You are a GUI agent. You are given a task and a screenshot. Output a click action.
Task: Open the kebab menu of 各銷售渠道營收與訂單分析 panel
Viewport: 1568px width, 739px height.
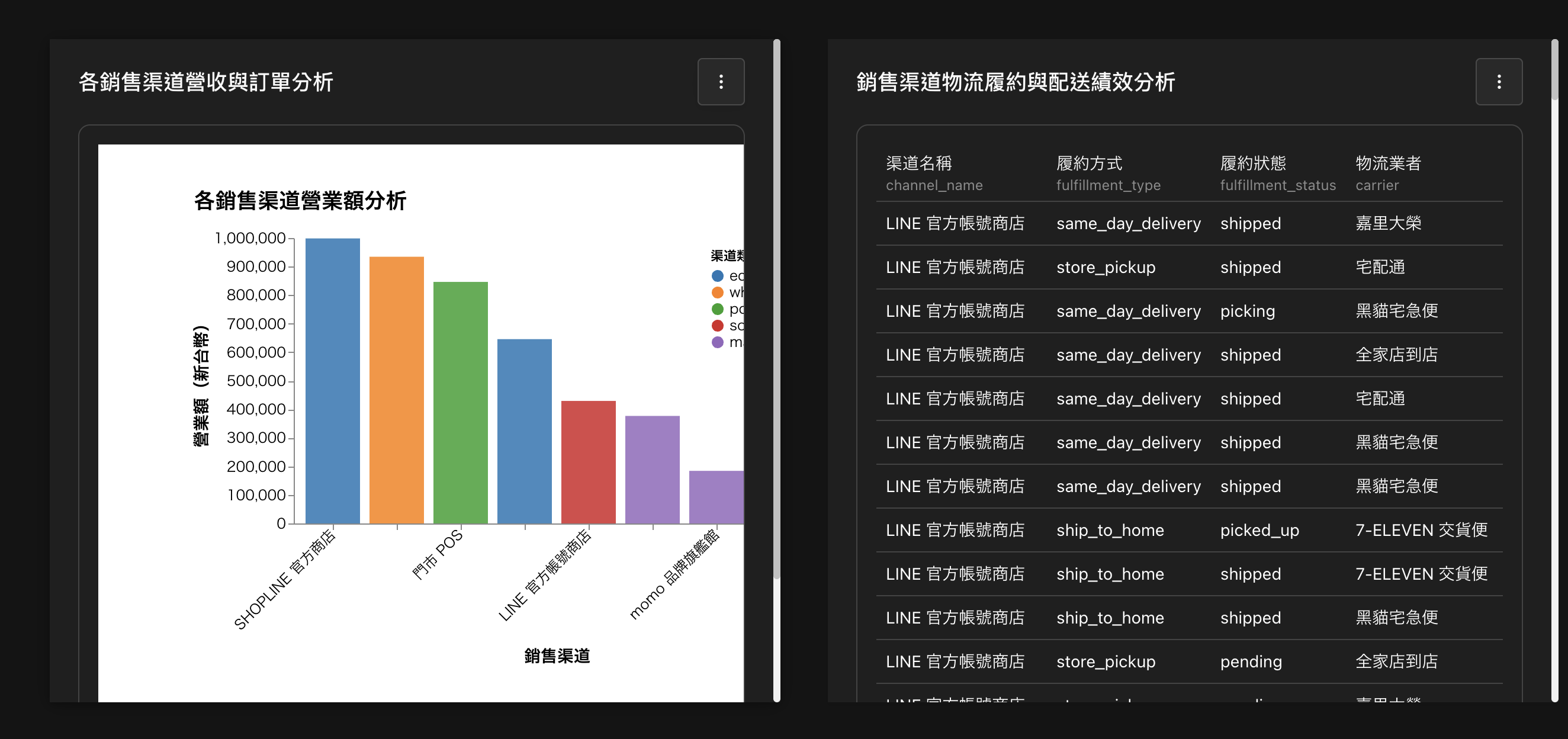tap(721, 82)
